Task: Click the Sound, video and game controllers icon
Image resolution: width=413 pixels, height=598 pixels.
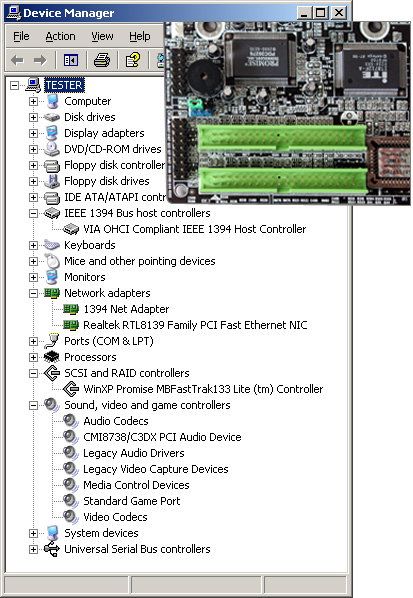Action: tap(52, 405)
